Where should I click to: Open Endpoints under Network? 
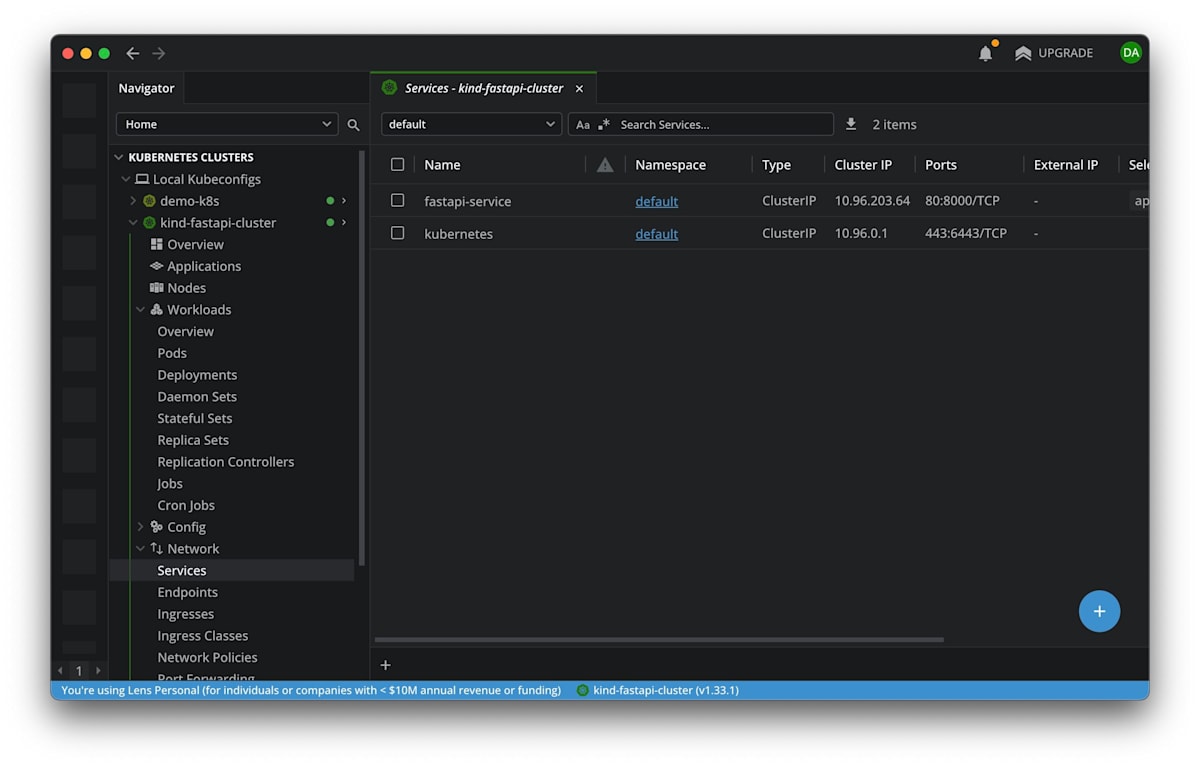pos(187,592)
